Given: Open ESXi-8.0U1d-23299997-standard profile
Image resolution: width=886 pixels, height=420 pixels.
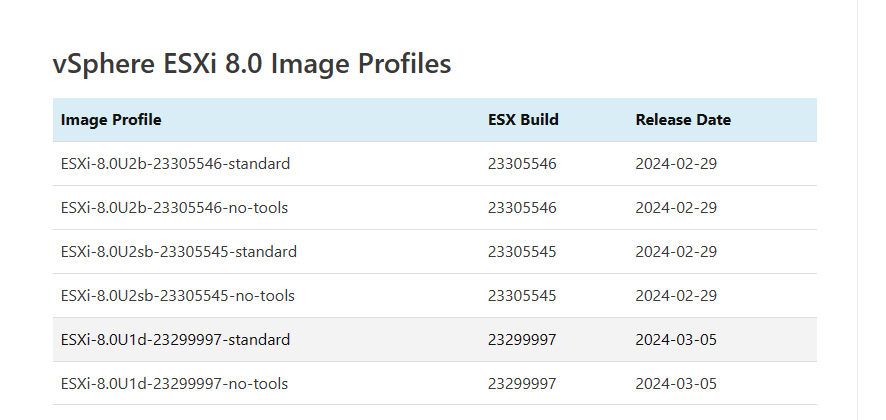Looking at the screenshot, I should [175, 340].
